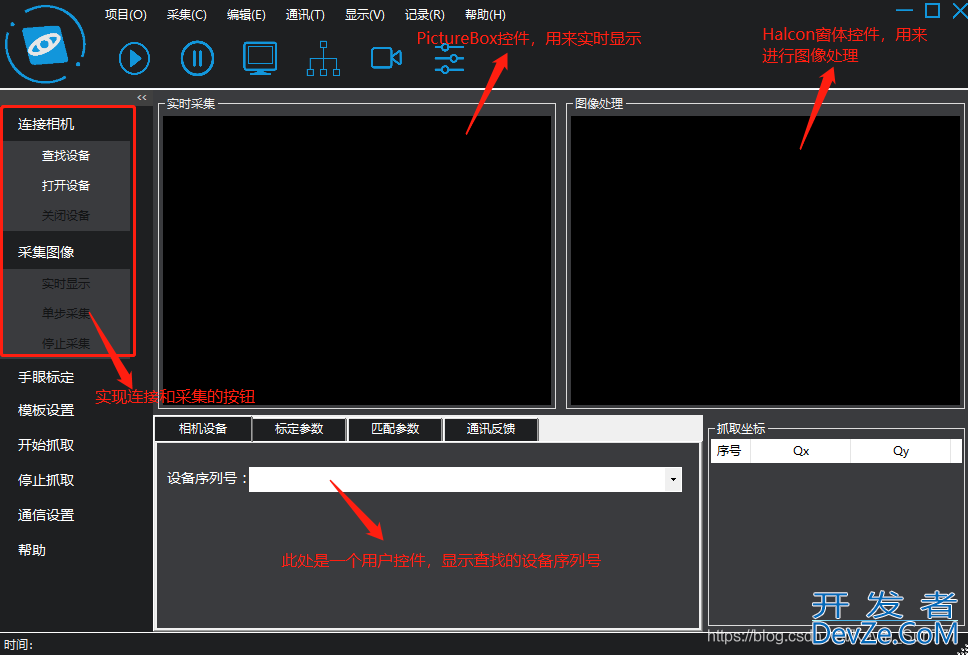
Task: Switch to the 匹配参数 tab
Action: (395, 428)
